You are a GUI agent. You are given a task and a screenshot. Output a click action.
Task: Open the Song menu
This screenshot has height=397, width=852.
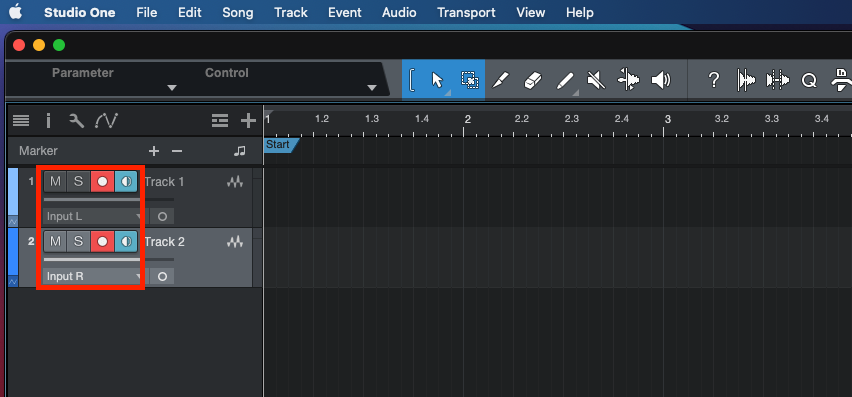click(x=237, y=12)
